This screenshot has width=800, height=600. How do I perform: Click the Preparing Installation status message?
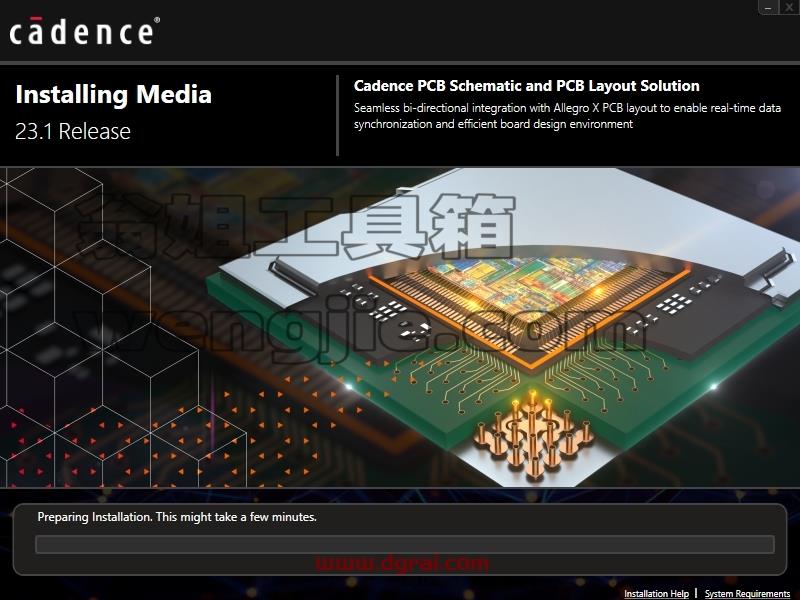click(177, 517)
